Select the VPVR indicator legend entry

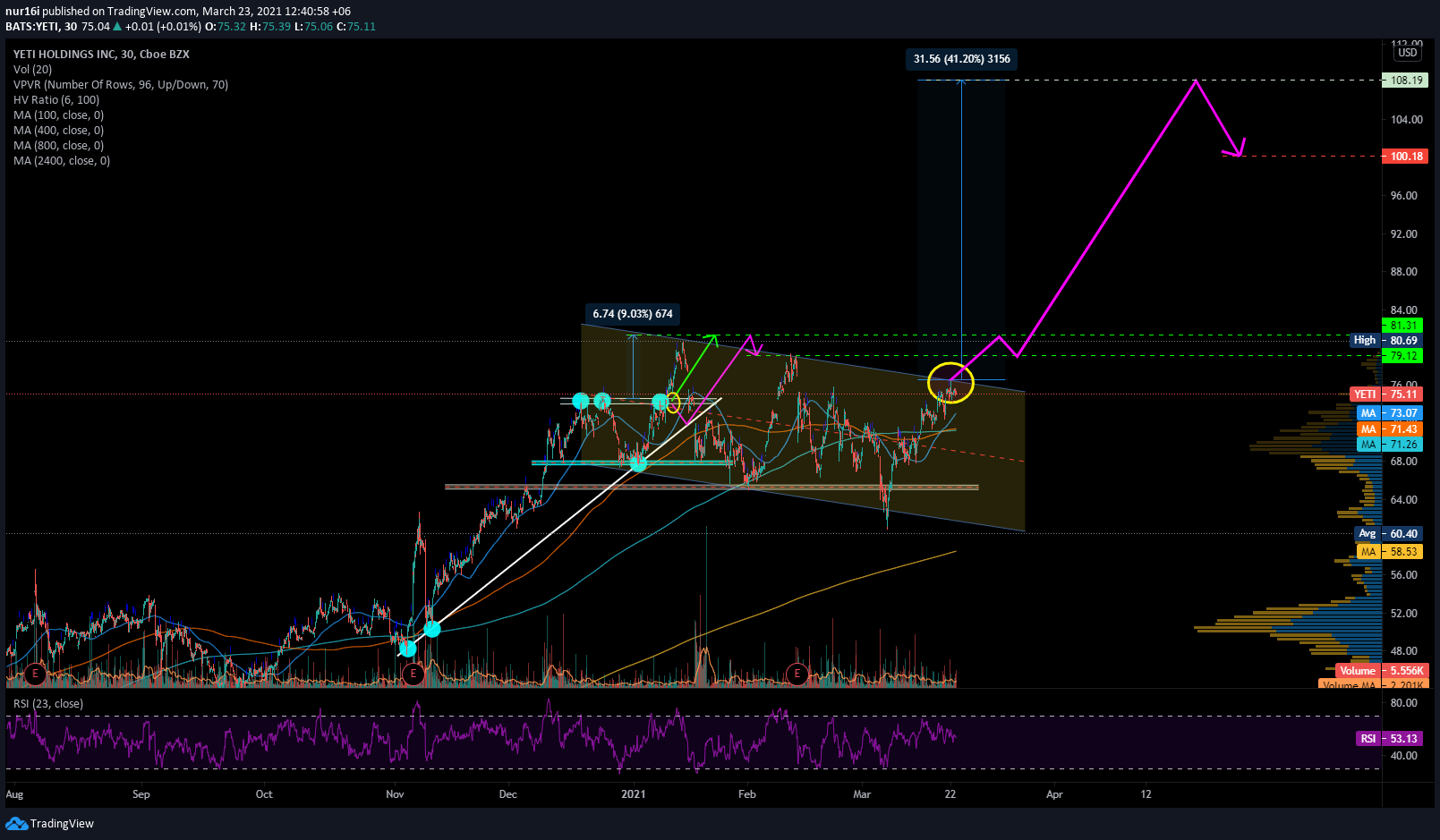pos(121,85)
